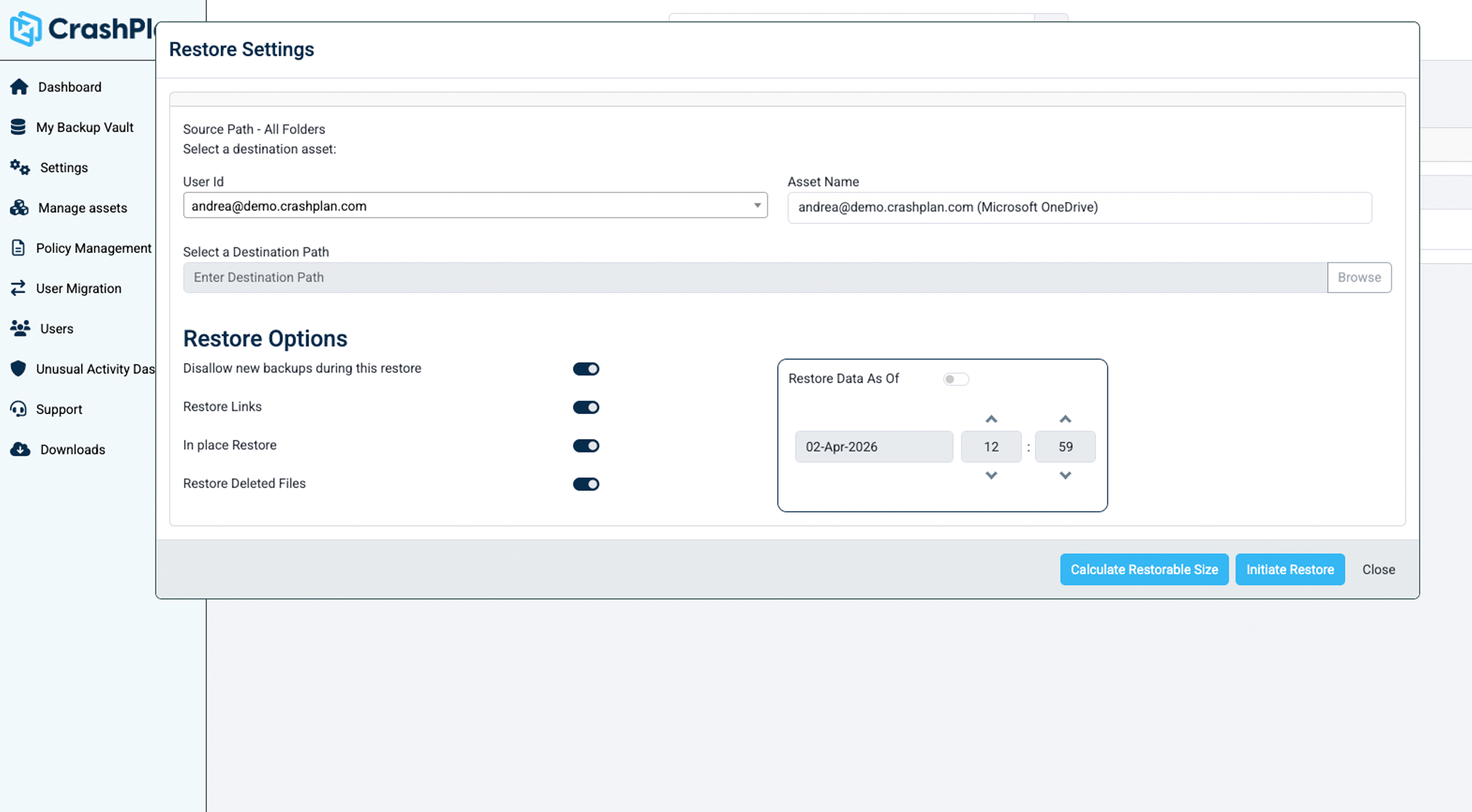Viewport: 1472px width, 812px height.
Task: Click the Support headset icon
Action: (18, 409)
